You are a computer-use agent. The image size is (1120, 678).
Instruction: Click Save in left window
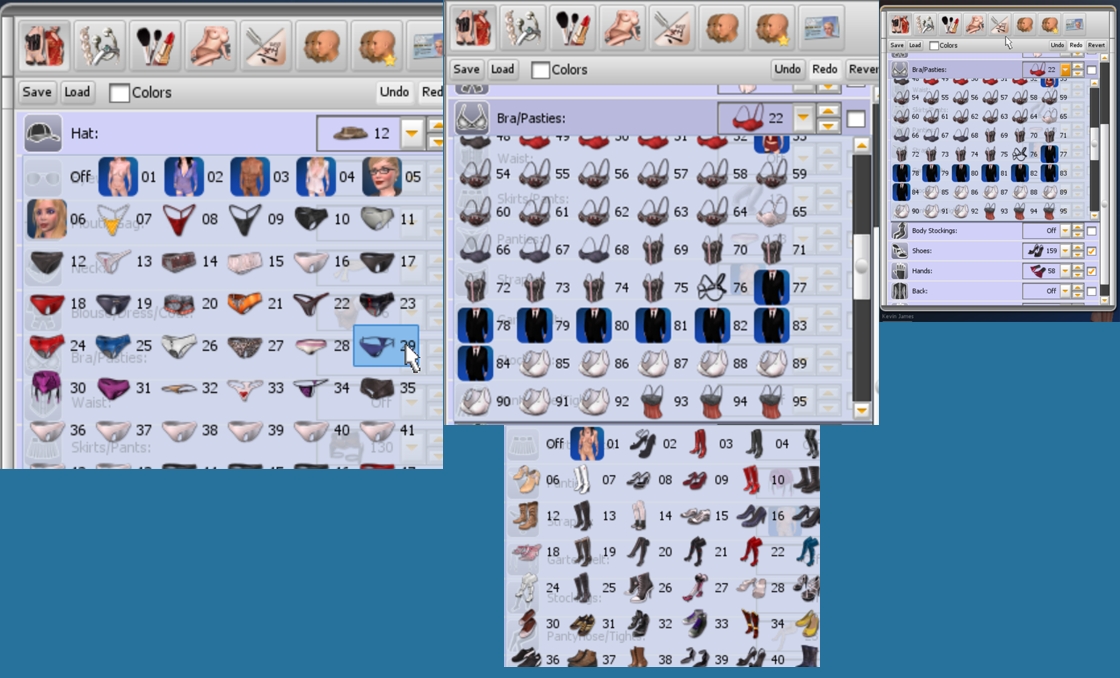pos(36,92)
